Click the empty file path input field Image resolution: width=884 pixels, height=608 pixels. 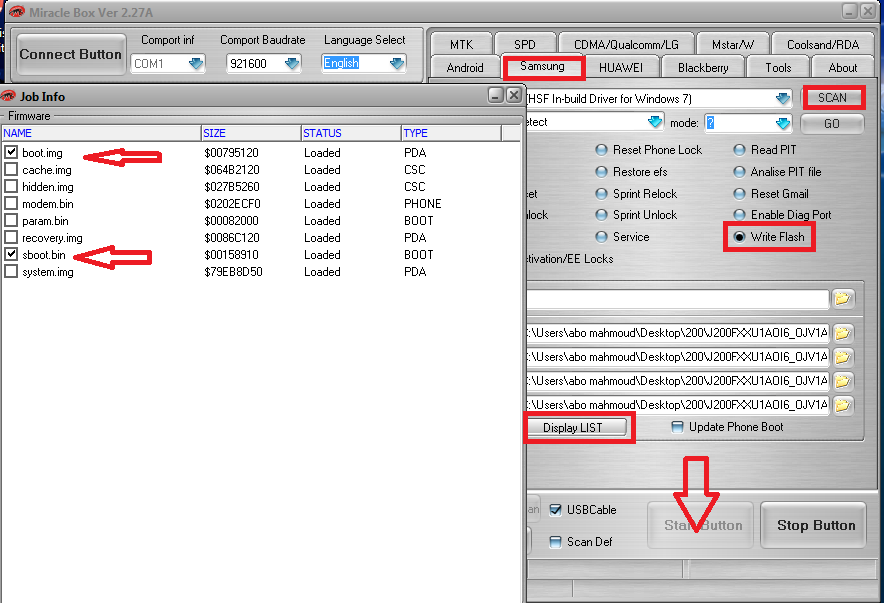[x=678, y=299]
